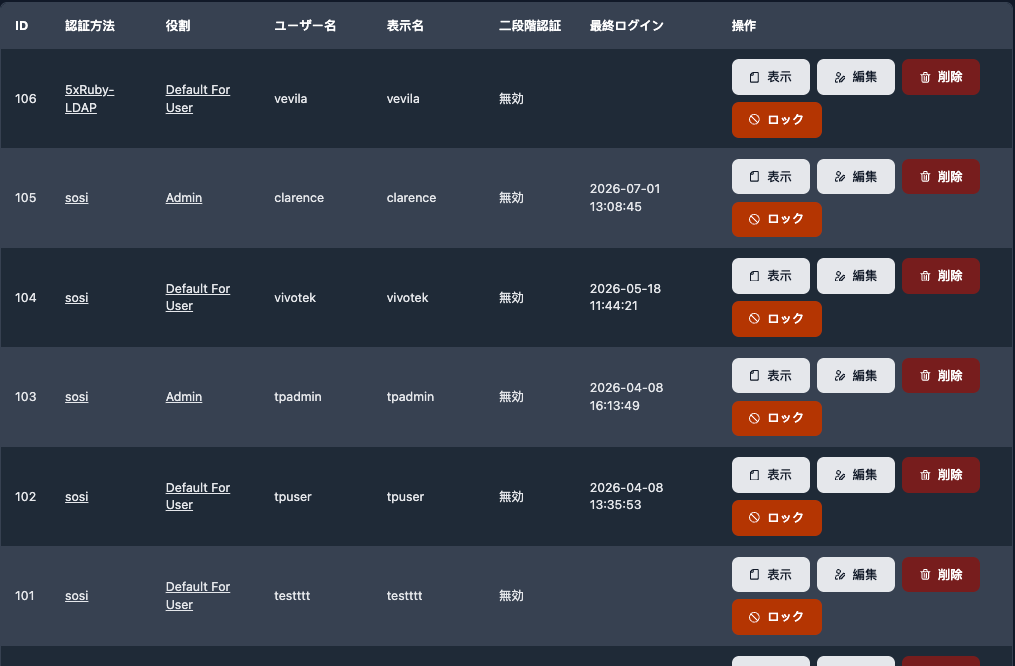Click the ユーザー名 column header
The width and height of the screenshot is (1015, 666).
(305, 26)
